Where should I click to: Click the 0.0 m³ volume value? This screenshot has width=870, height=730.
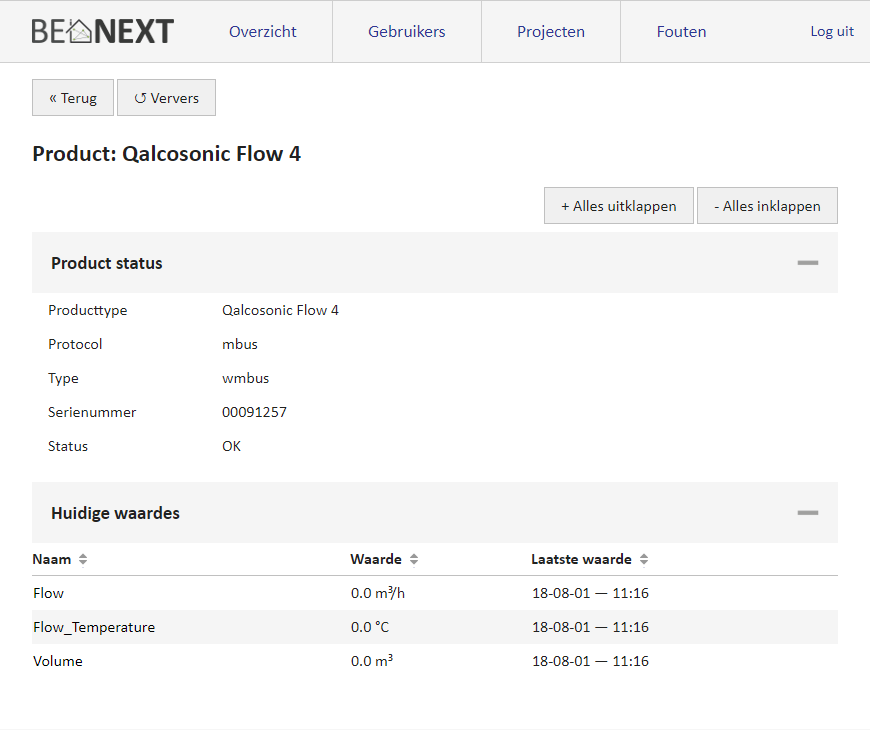coord(372,661)
